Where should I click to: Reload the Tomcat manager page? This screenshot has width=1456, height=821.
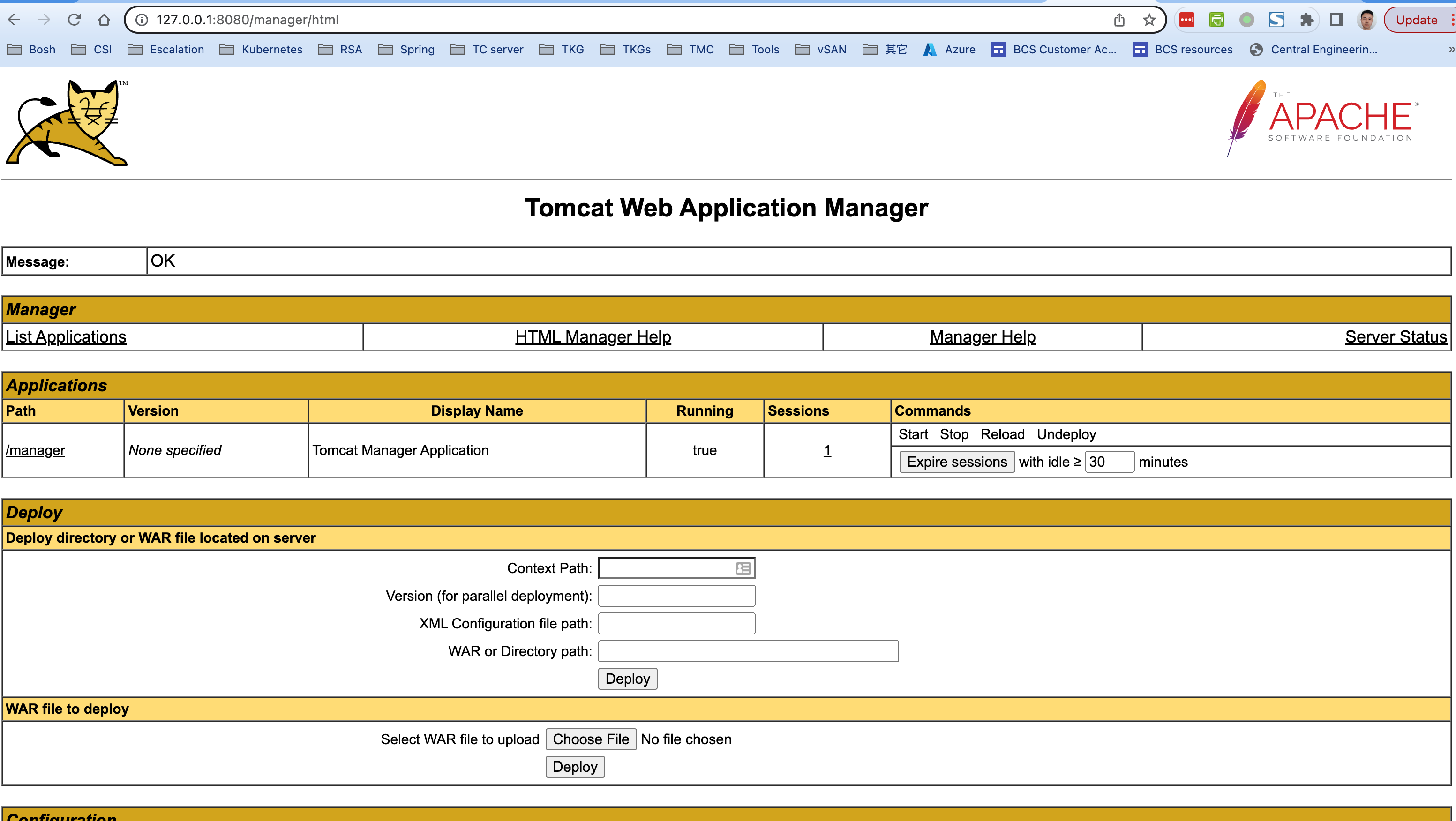pos(74,20)
